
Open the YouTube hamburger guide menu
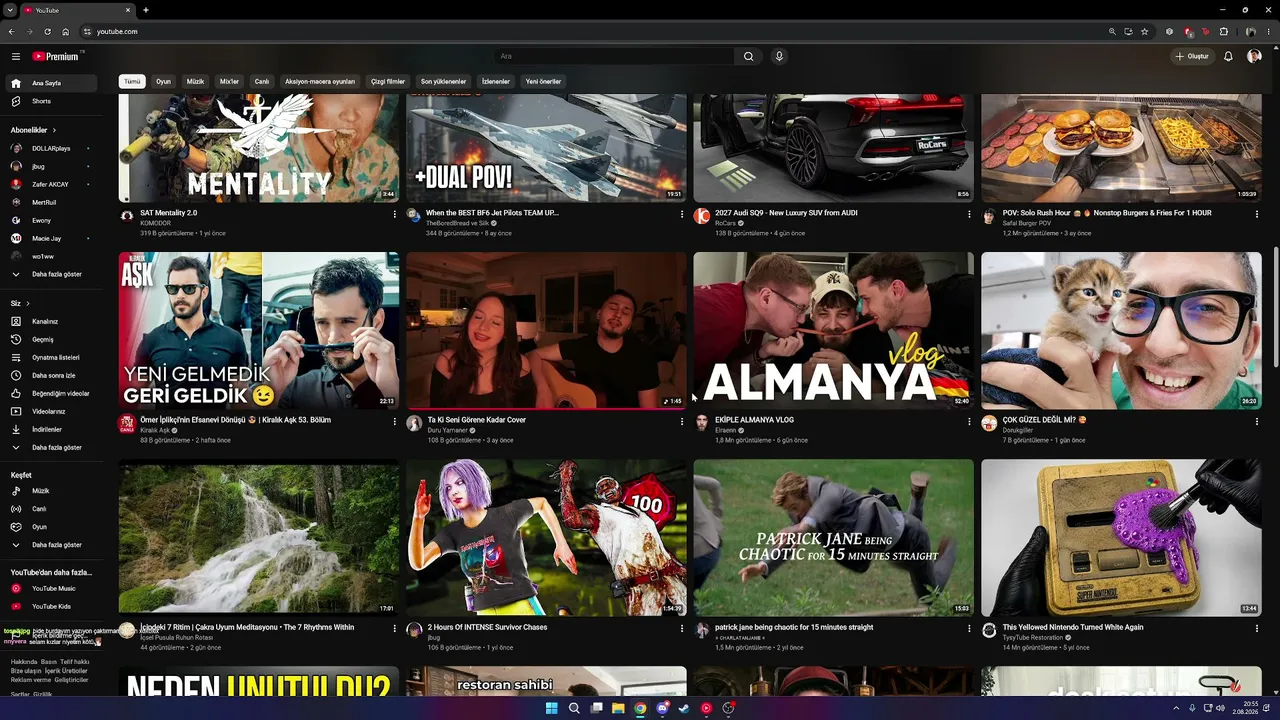pos(16,56)
